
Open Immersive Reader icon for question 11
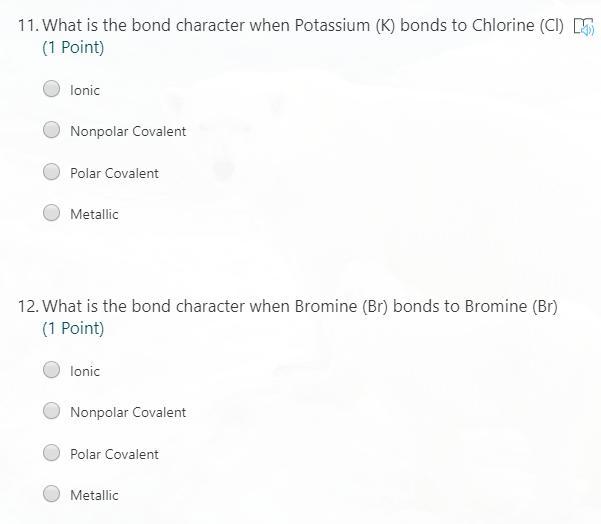click(x=584, y=27)
